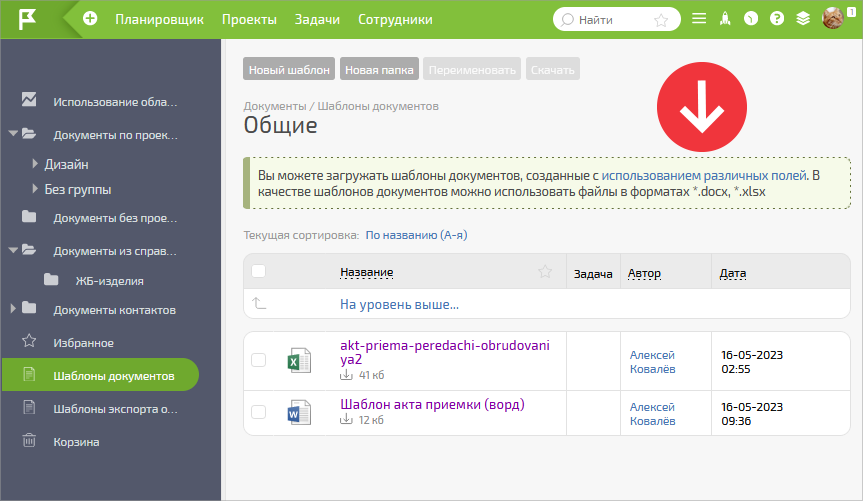
Task: Sort by the Автор column header
Action: [x=644, y=273]
